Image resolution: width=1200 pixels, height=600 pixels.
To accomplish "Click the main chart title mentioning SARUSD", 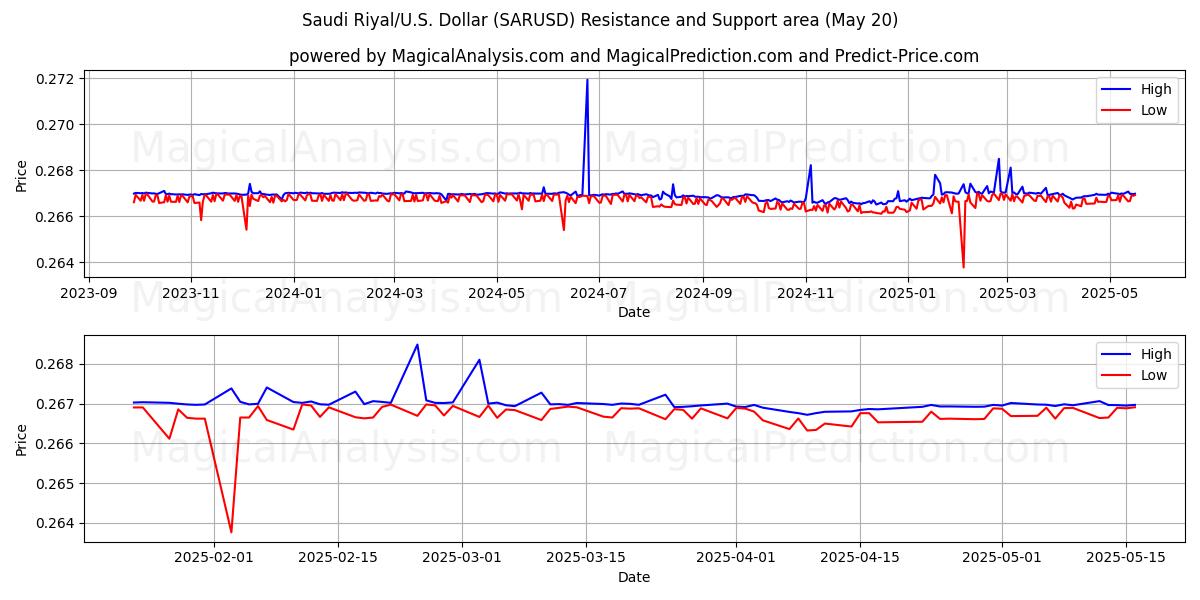I will pyautogui.click(x=600, y=20).
